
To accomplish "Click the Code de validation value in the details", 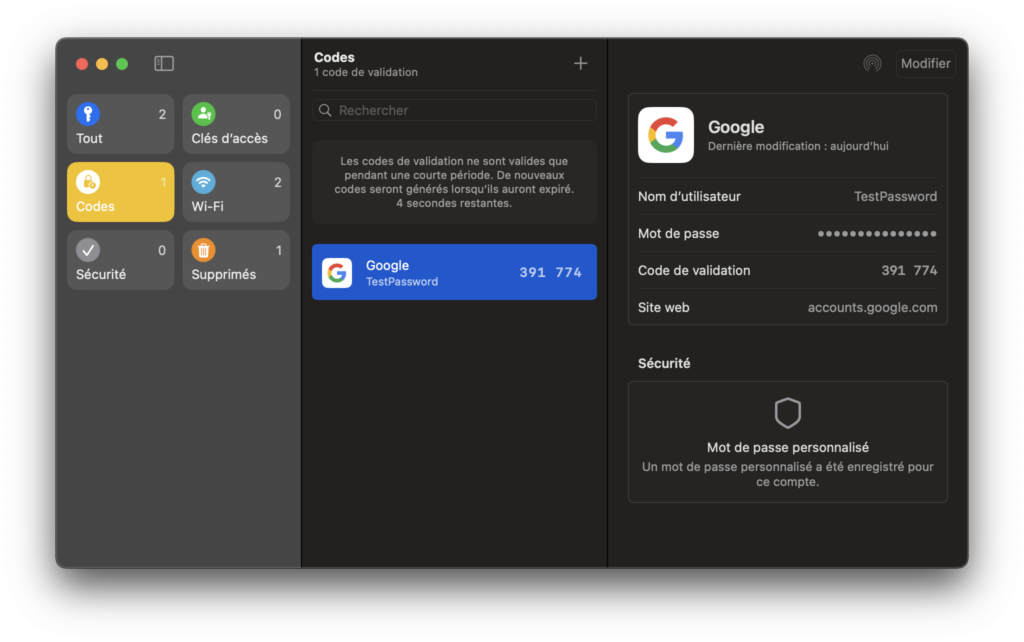I will tap(909, 270).
